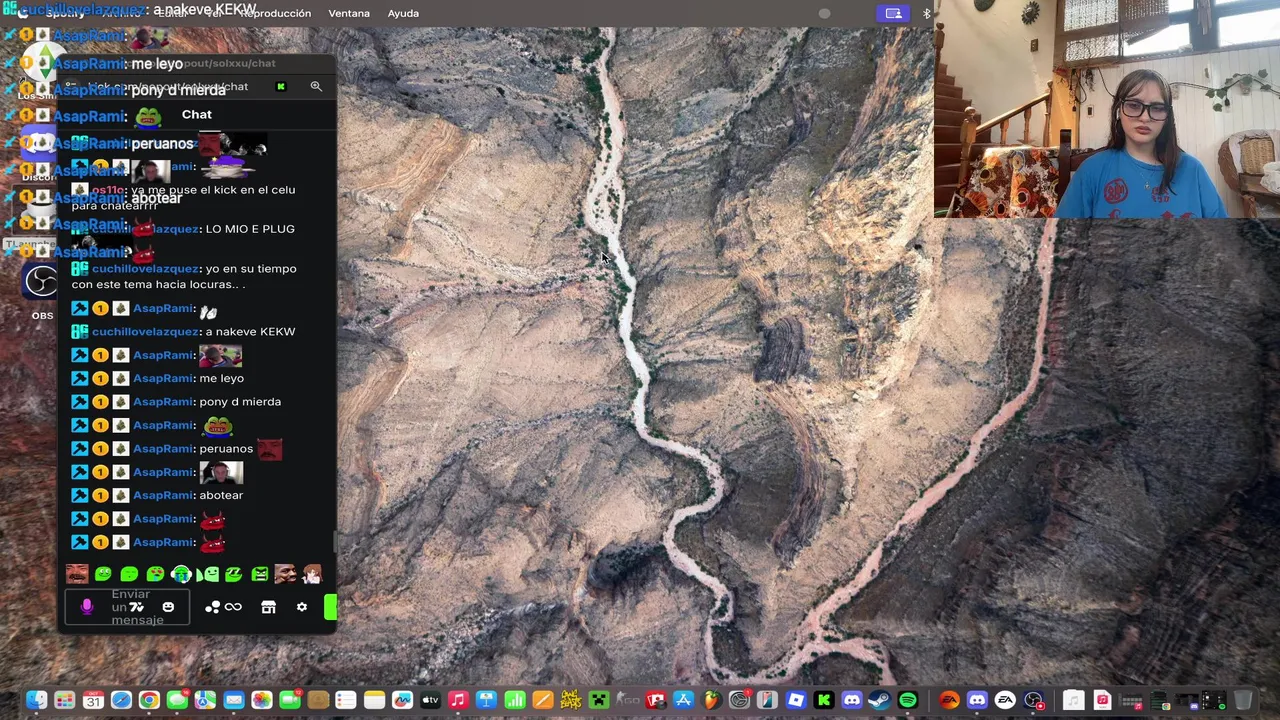The height and width of the screenshot is (720, 1280).
Task: Open Notes from the Dock
Action: [x=374, y=700]
